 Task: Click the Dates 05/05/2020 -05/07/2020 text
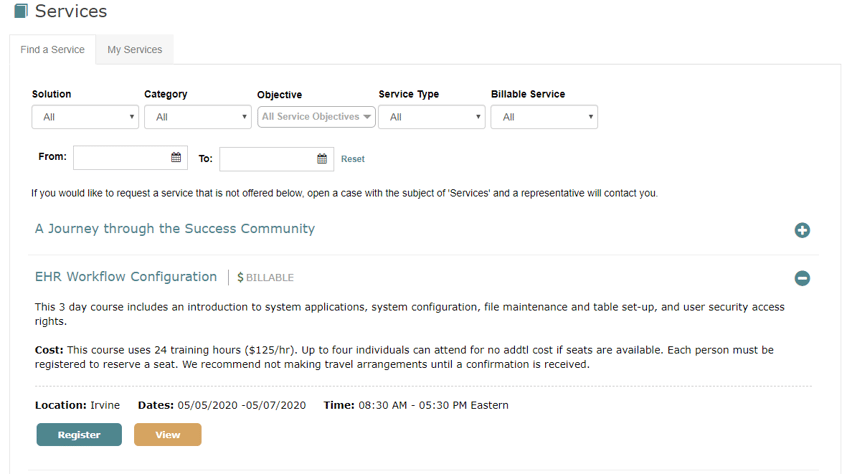(x=222, y=405)
